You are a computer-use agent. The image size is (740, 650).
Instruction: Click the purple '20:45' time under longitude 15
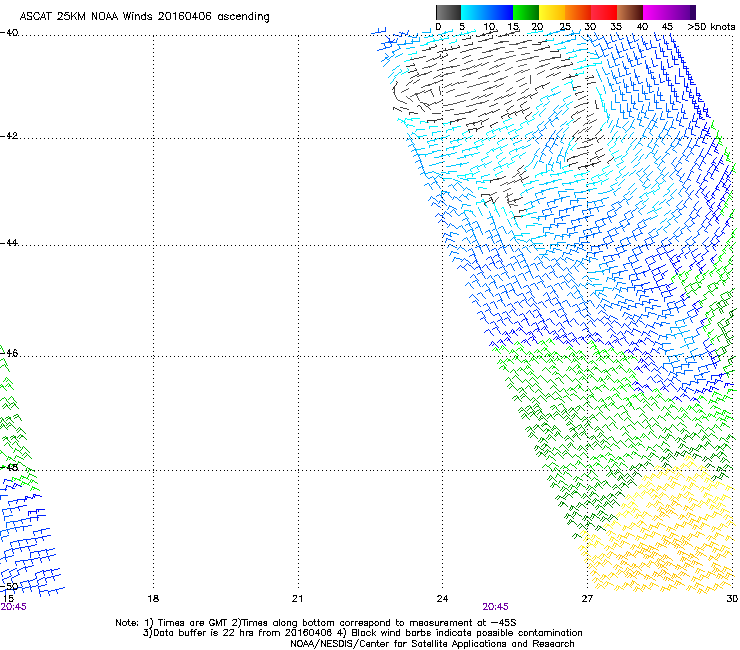coord(13,607)
